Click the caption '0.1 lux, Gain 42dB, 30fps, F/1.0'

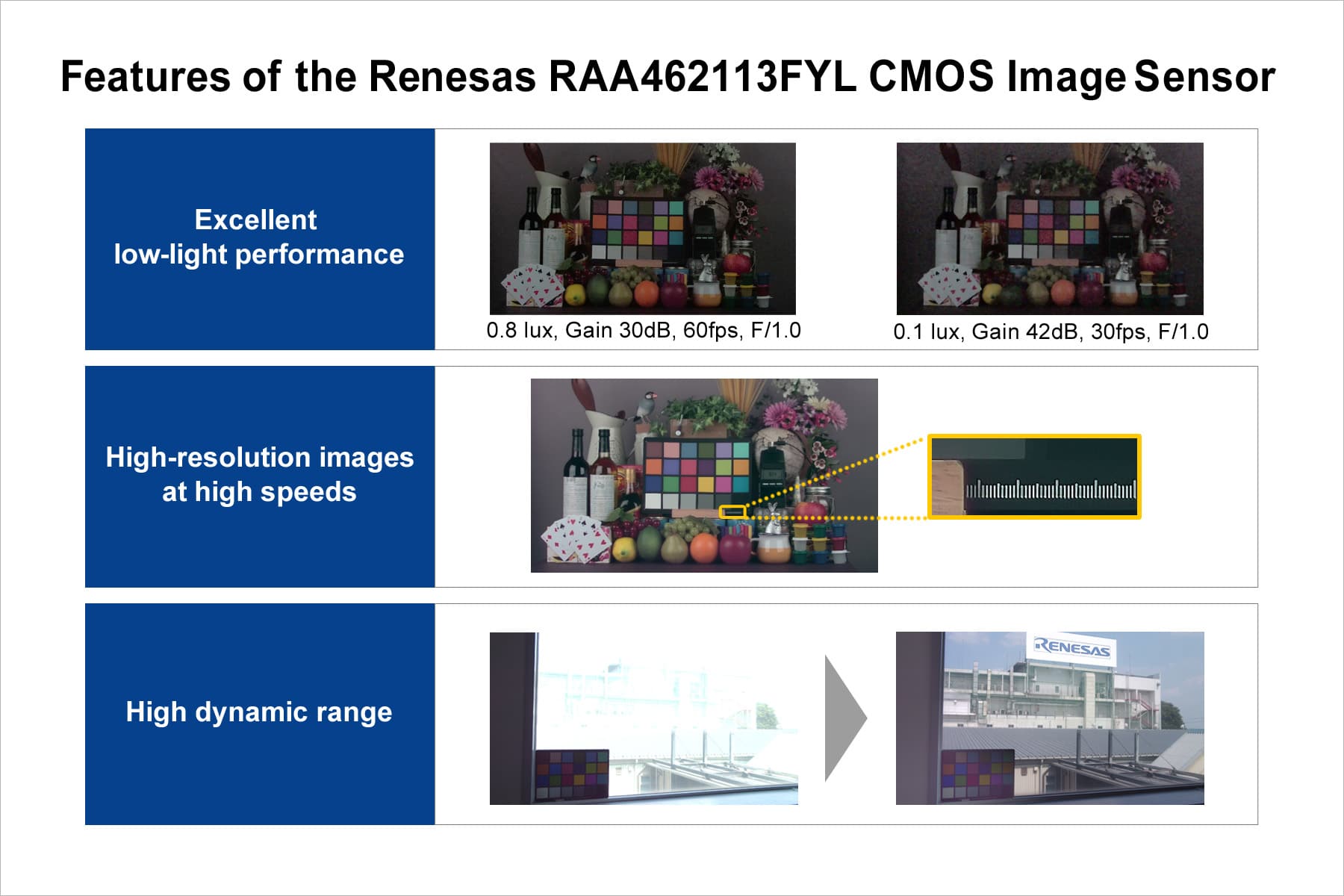1051,332
